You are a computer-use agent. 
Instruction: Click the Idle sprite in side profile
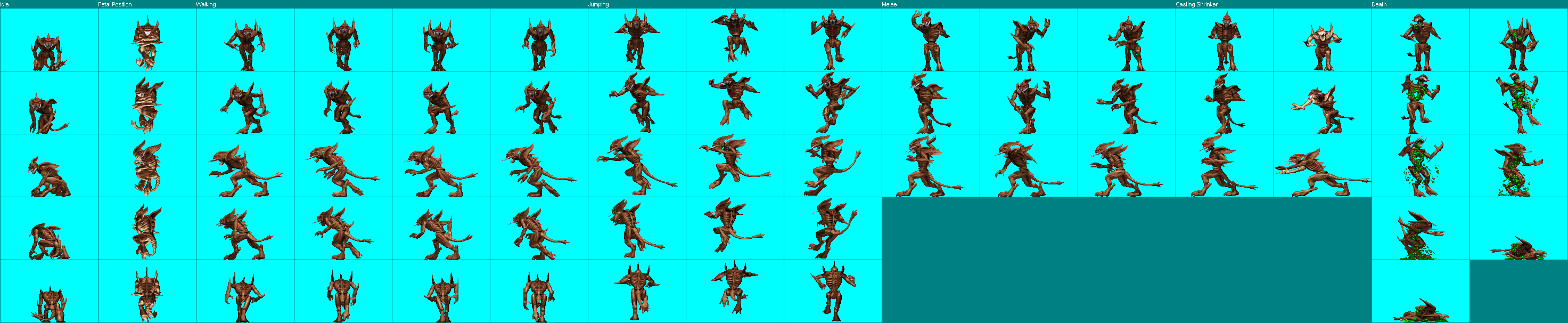[48, 177]
